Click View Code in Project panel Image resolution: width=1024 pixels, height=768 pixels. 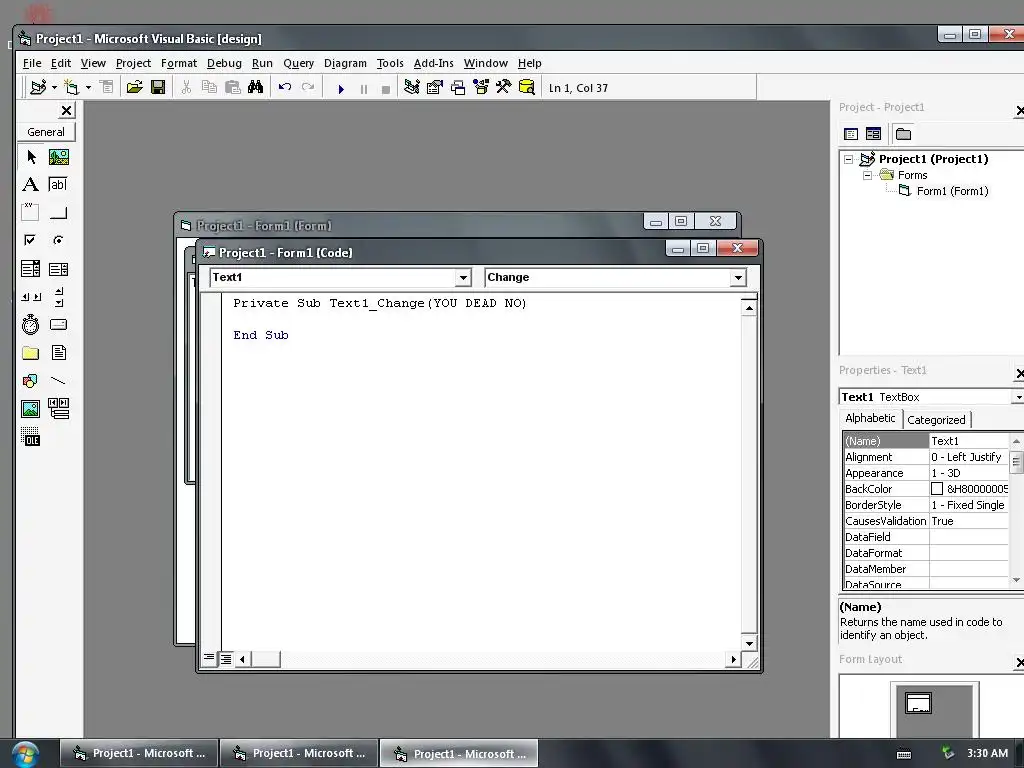851,134
